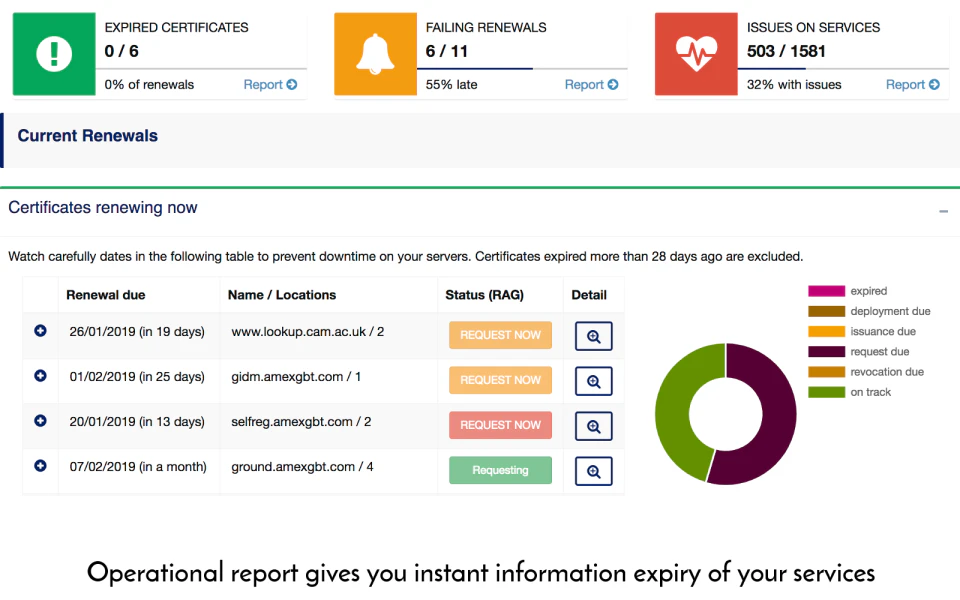
Task: Collapse the Certificates renewing now panel
Action: point(943,211)
